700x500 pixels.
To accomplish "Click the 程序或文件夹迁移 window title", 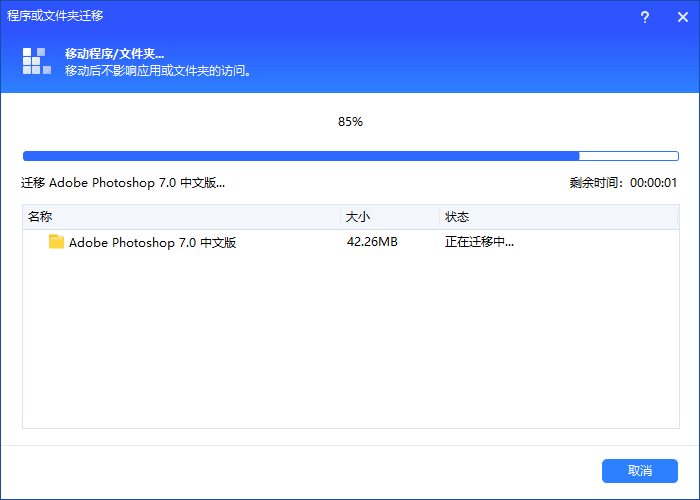I will point(55,16).
